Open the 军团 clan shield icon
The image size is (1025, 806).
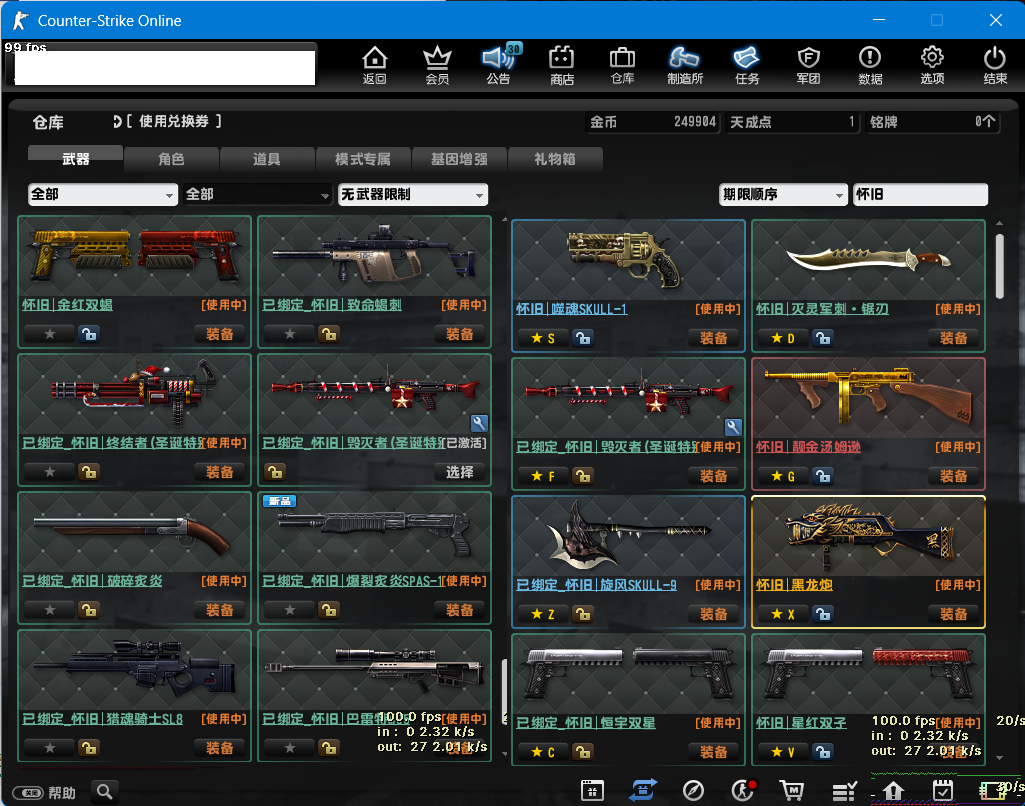[809, 65]
